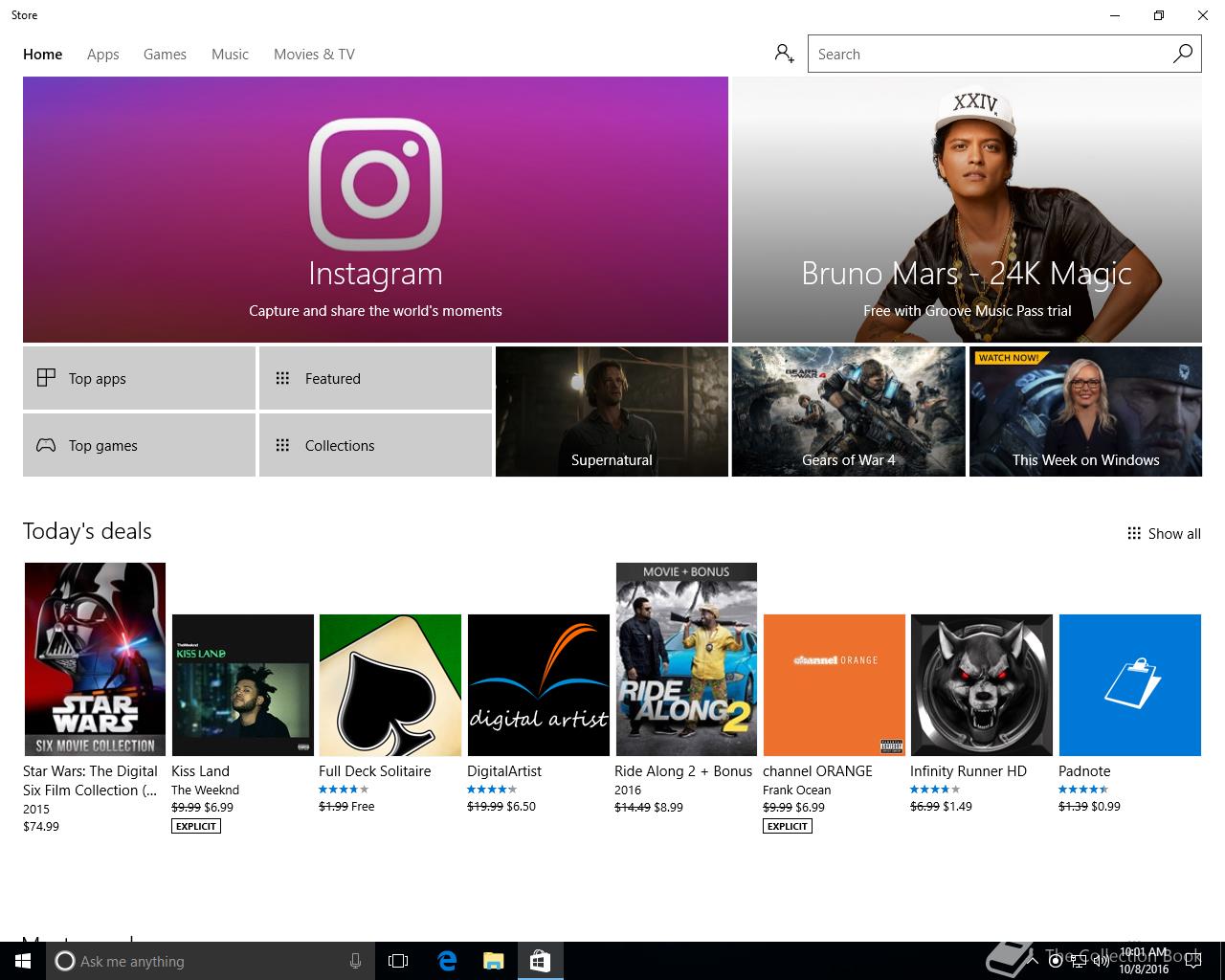Click the search magnifier icon

[1183, 54]
